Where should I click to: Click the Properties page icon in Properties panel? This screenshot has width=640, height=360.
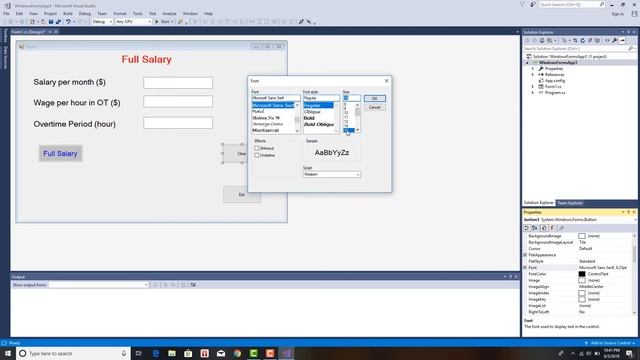(544, 228)
